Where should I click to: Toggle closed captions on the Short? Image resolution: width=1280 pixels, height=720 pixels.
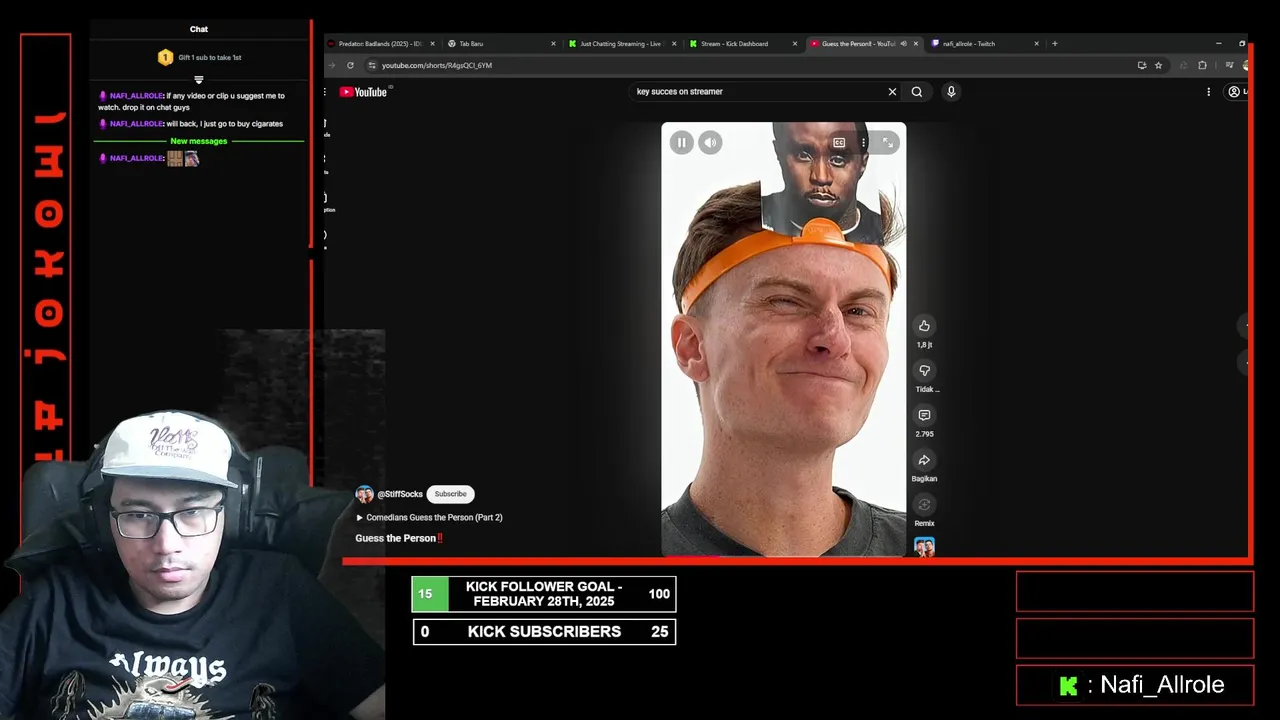839,143
